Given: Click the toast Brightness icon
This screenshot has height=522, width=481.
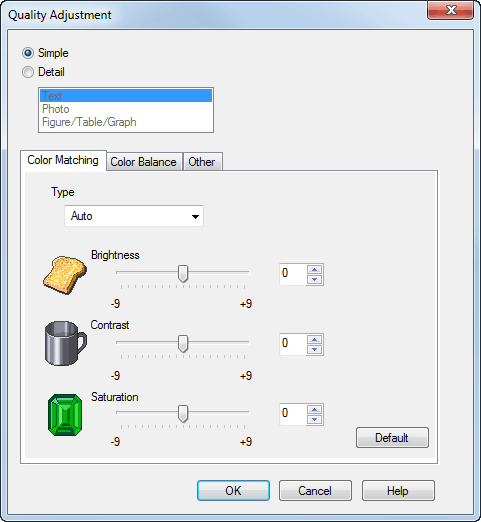Looking at the screenshot, I should (x=65, y=275).
